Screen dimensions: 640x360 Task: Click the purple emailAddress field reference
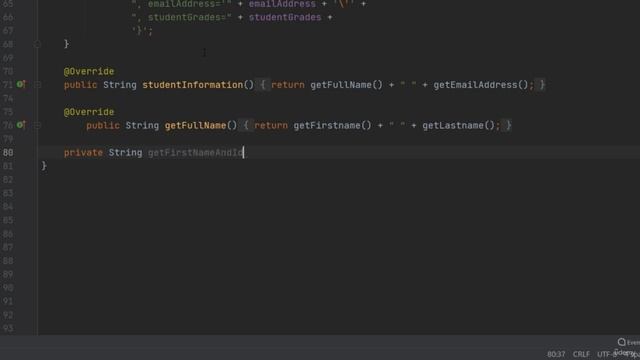[282, 4]
